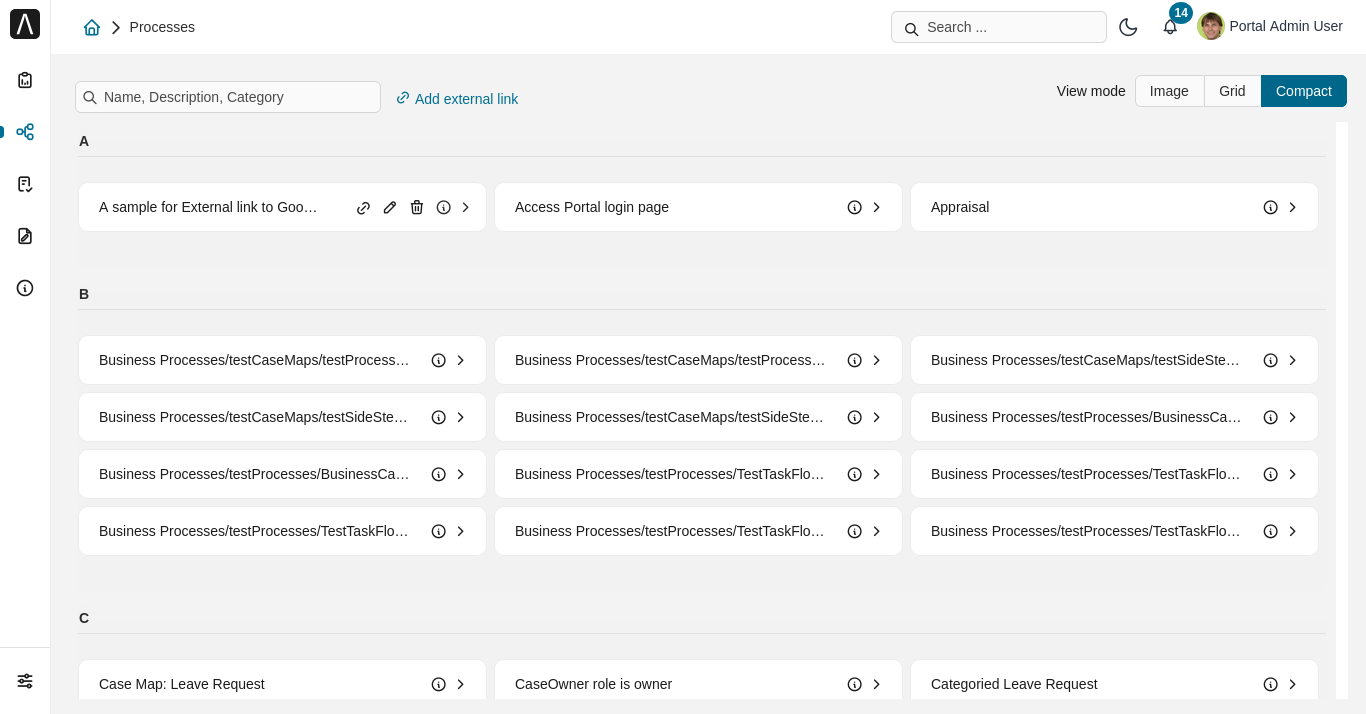Screen dimensions: 1366x714
Task: Start 'Case Map: Leave Request' by its name
Action: pos(182,684)
